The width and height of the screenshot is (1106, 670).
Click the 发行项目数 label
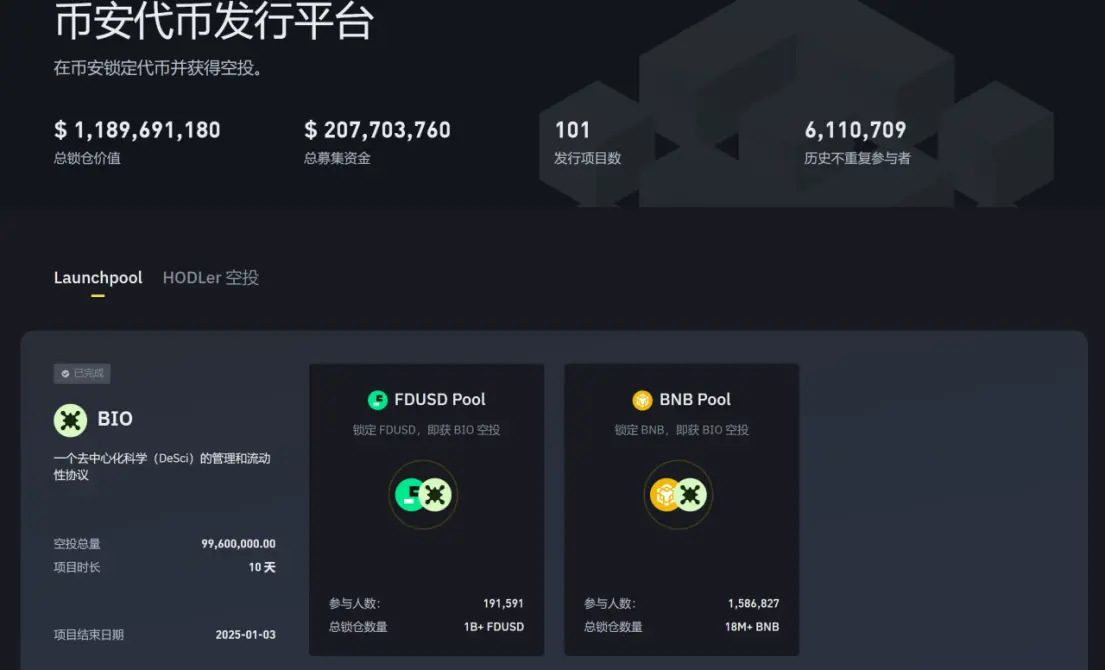588,158
